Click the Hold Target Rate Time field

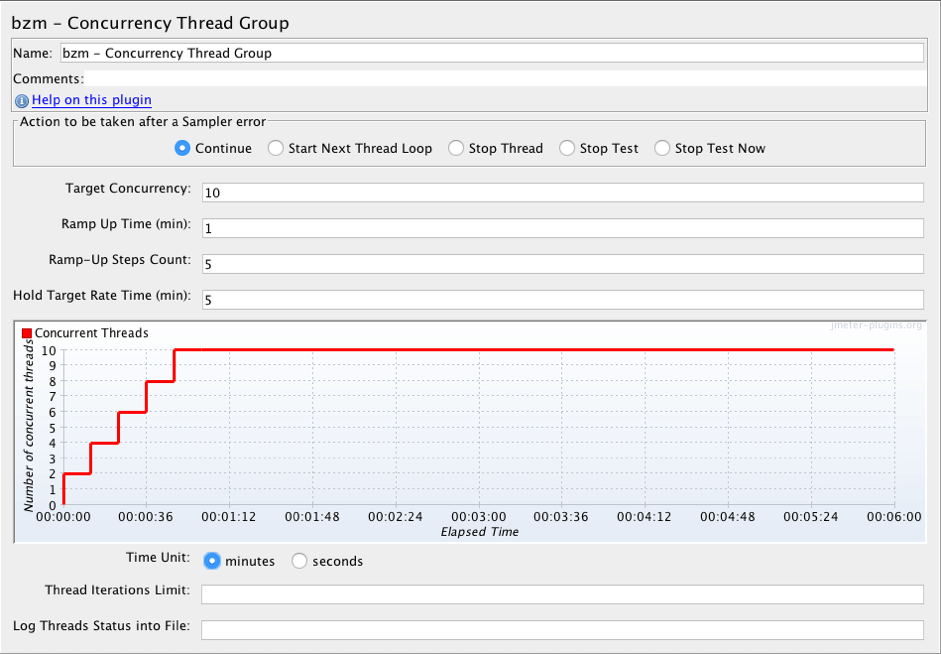[x=562, y=300]
